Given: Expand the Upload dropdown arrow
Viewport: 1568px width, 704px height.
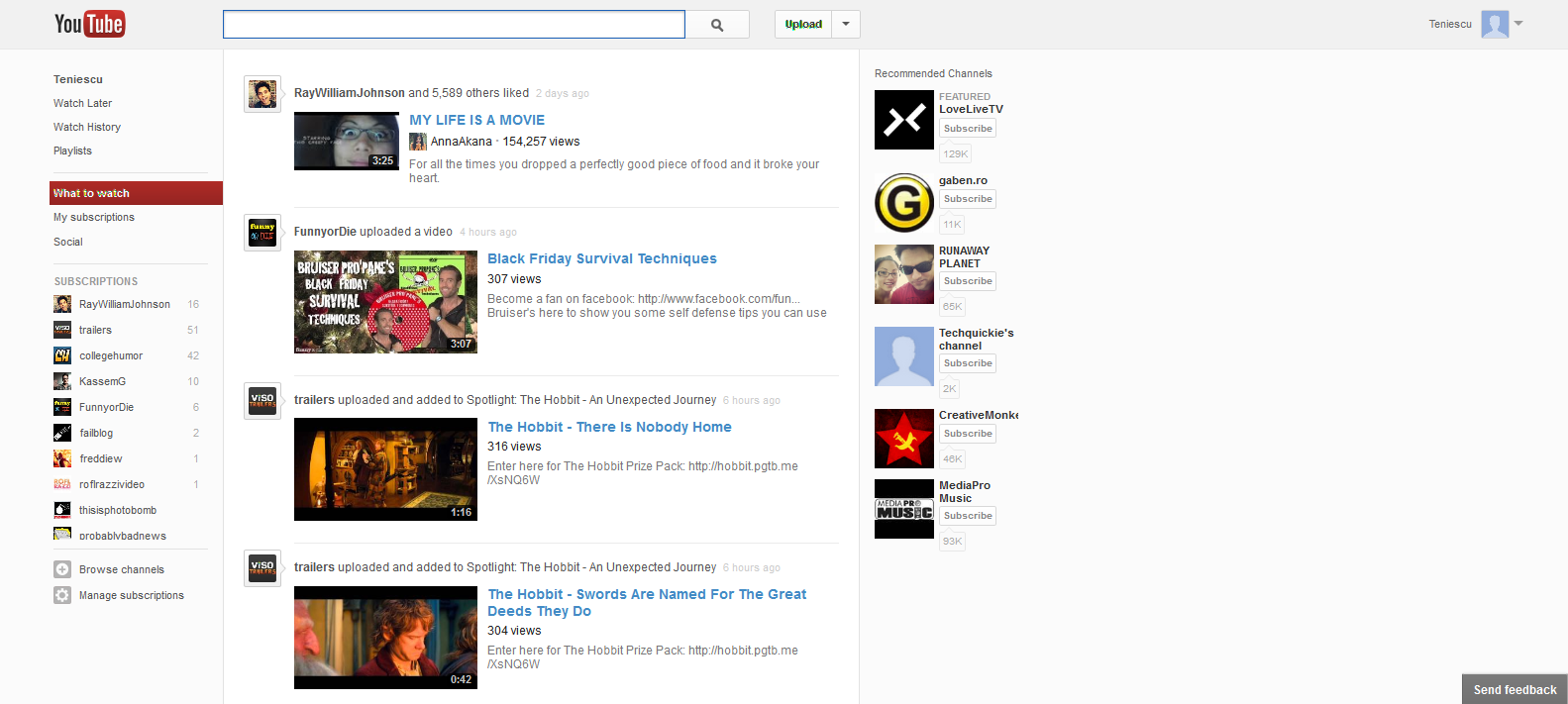Looking at the screenshot, I should [846, 24].
